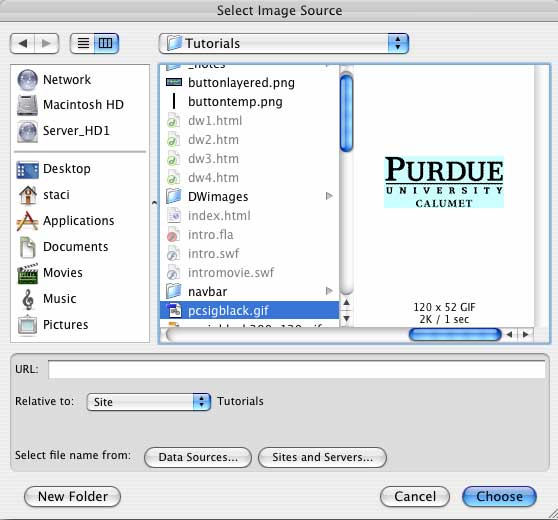558x520 pixels.
Task: Open Pictures in the sidebar
Action: (53, 325)
